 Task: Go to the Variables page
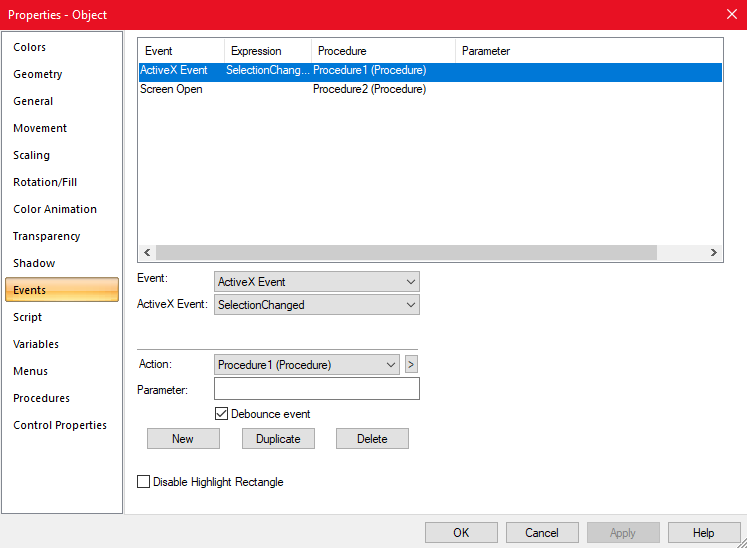tap(36, 344)
